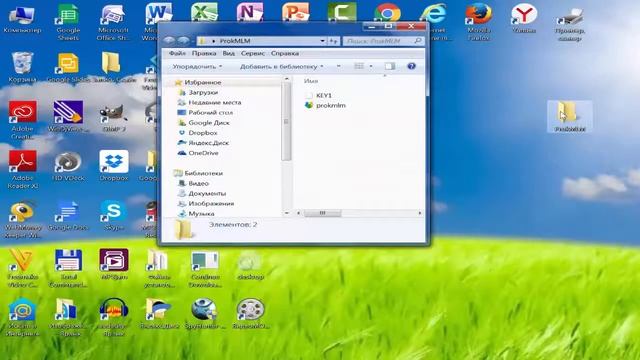Select the printer and scanner desktop icon
640x360 pixels.
570,24
